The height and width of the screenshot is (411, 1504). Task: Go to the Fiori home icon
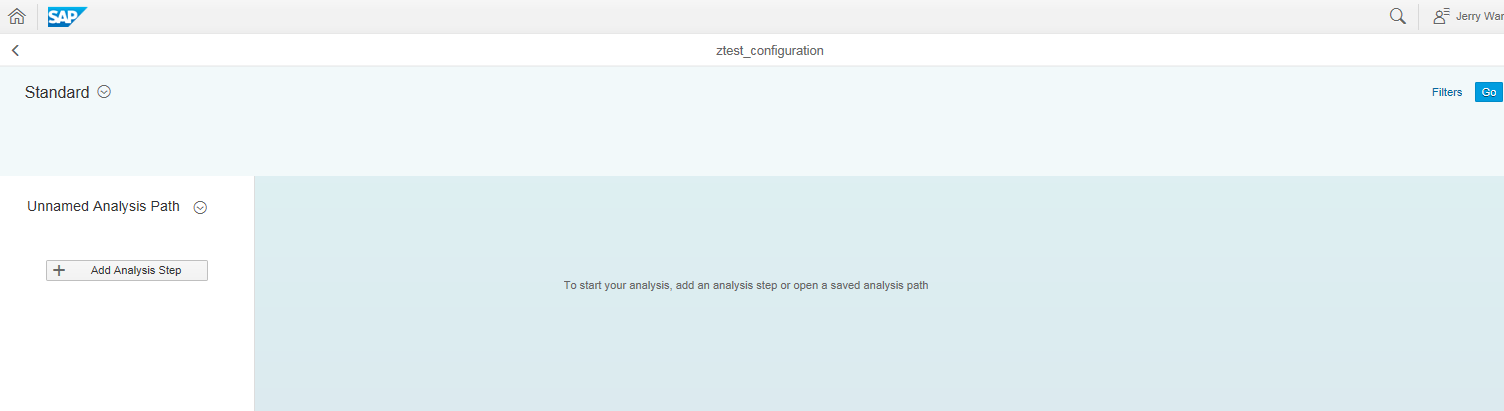click(x=17, y=16)
